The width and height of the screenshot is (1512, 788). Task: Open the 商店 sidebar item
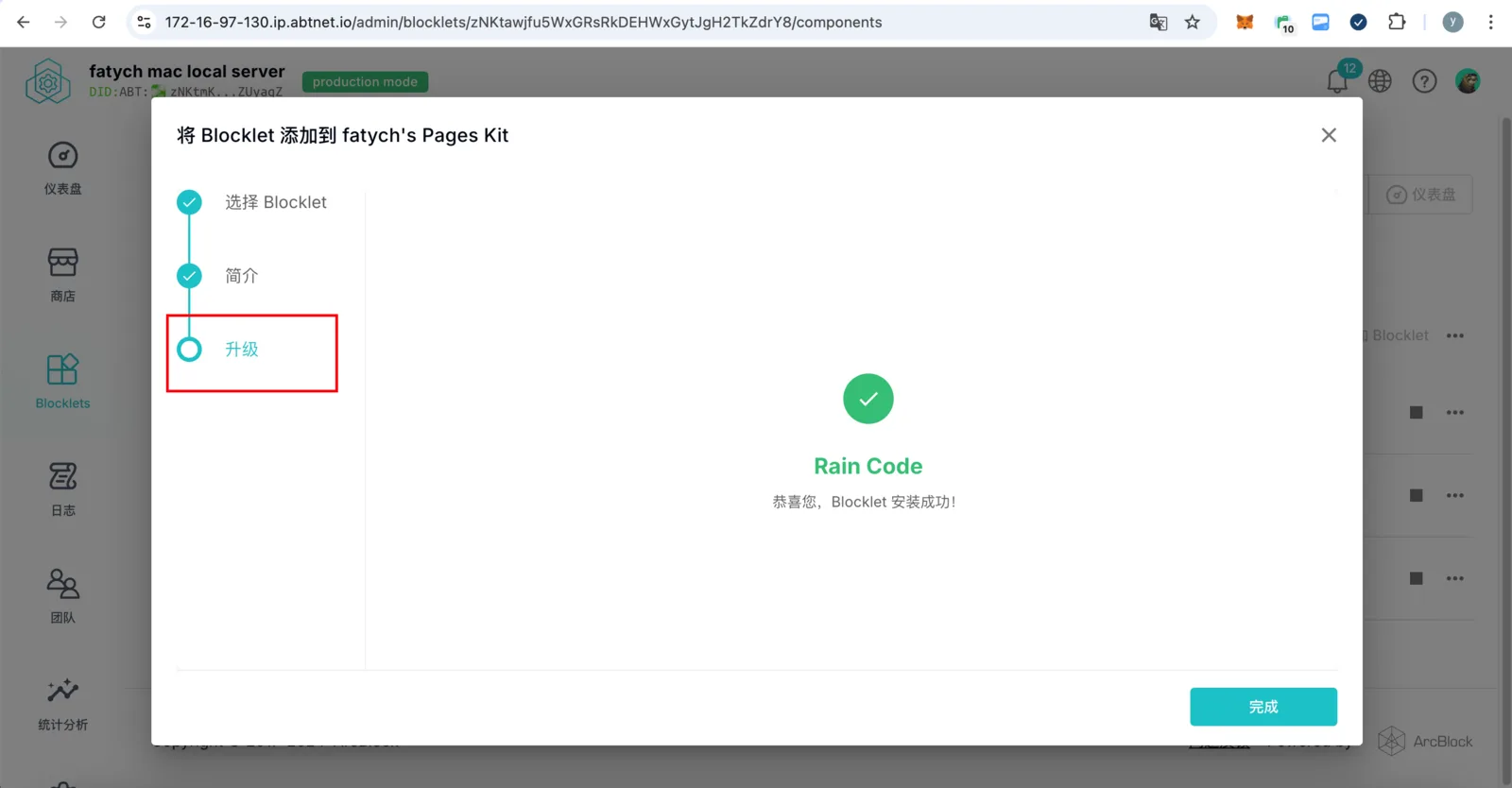click(63, 275)
